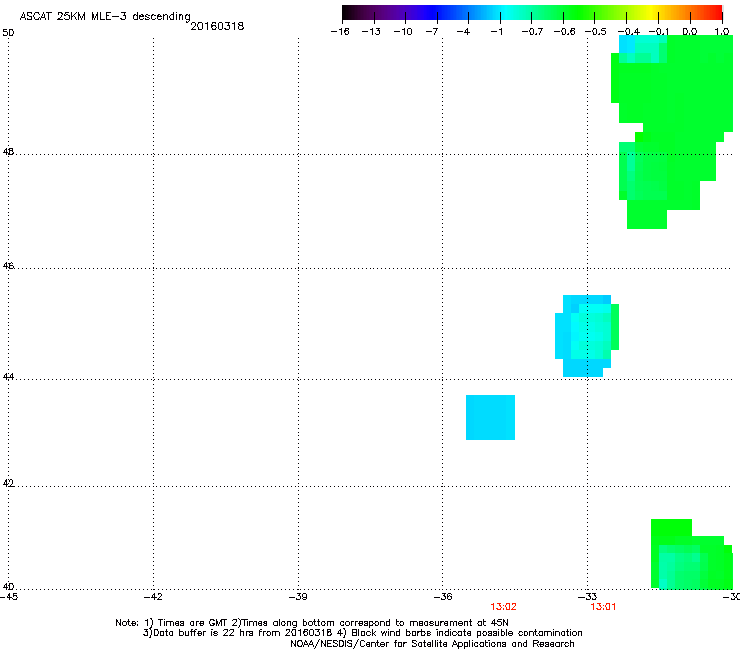Click the 'NOAA/NESDIS/Center for Satellite Applications' credit line
Image resolution: width=740 pixels, height=650 pixels.
click(432, 644)
